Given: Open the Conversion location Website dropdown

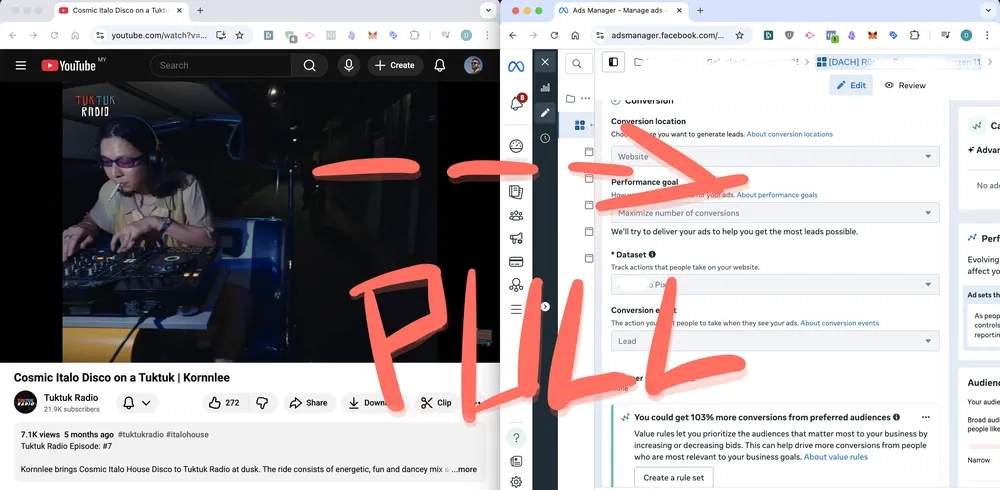Looking at the screenshot, I should click(775, 157).
